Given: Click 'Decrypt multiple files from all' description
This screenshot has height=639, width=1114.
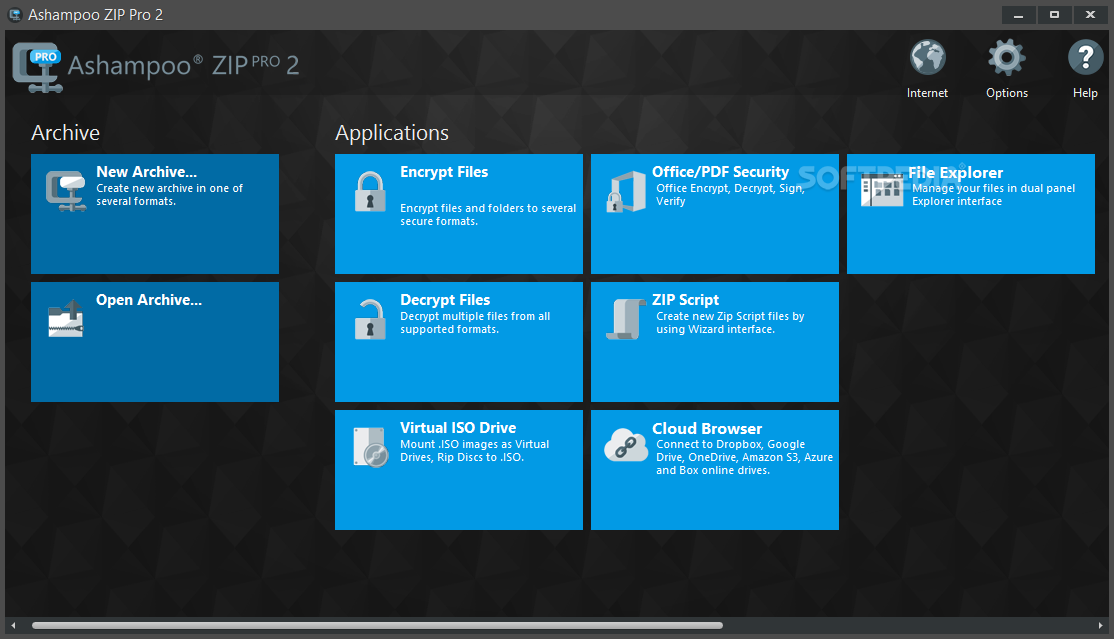Looking at the screenshot, I should 475,316.
